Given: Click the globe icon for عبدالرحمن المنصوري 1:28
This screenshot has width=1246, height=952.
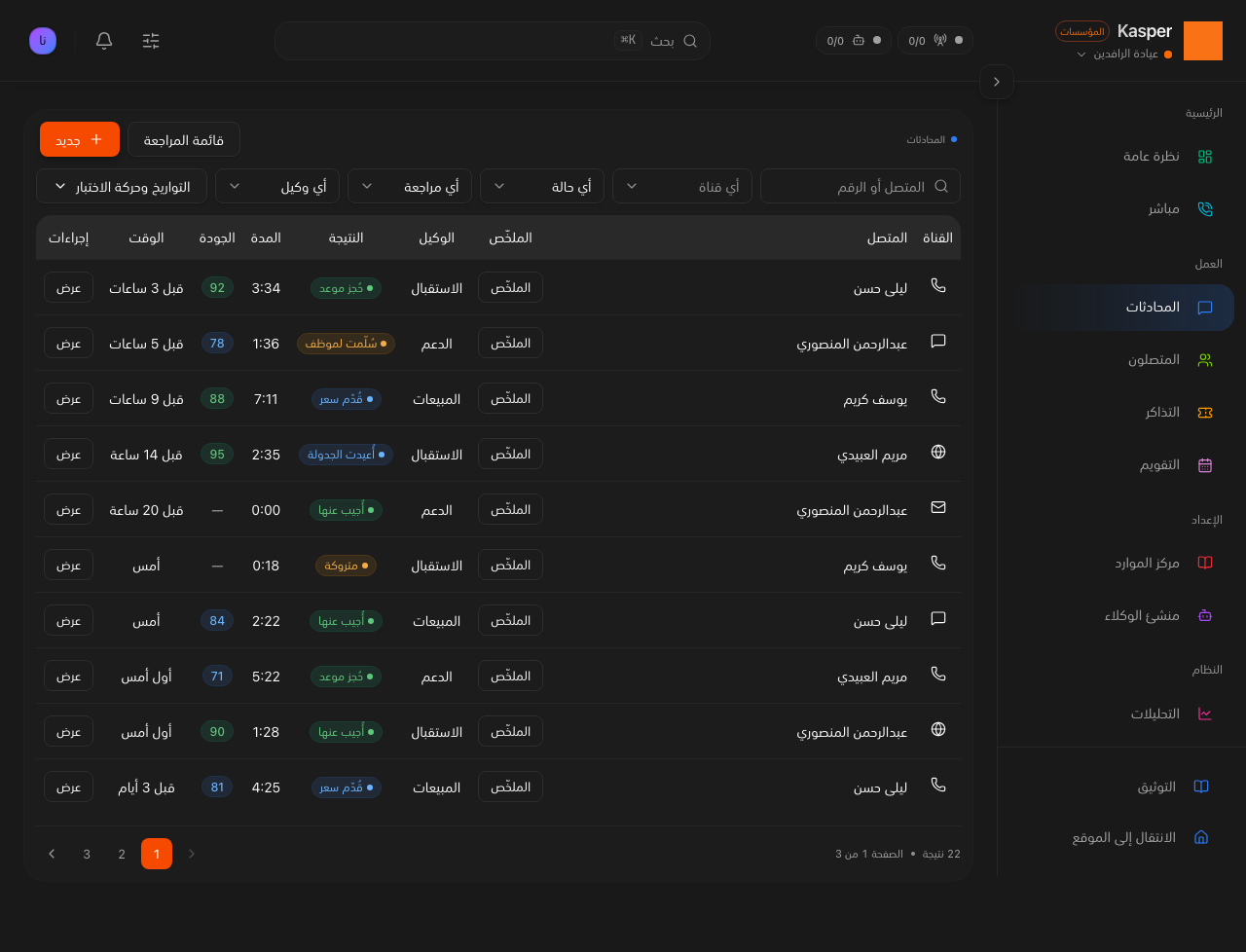Looking at the screenshot, I should pos(938,729).
